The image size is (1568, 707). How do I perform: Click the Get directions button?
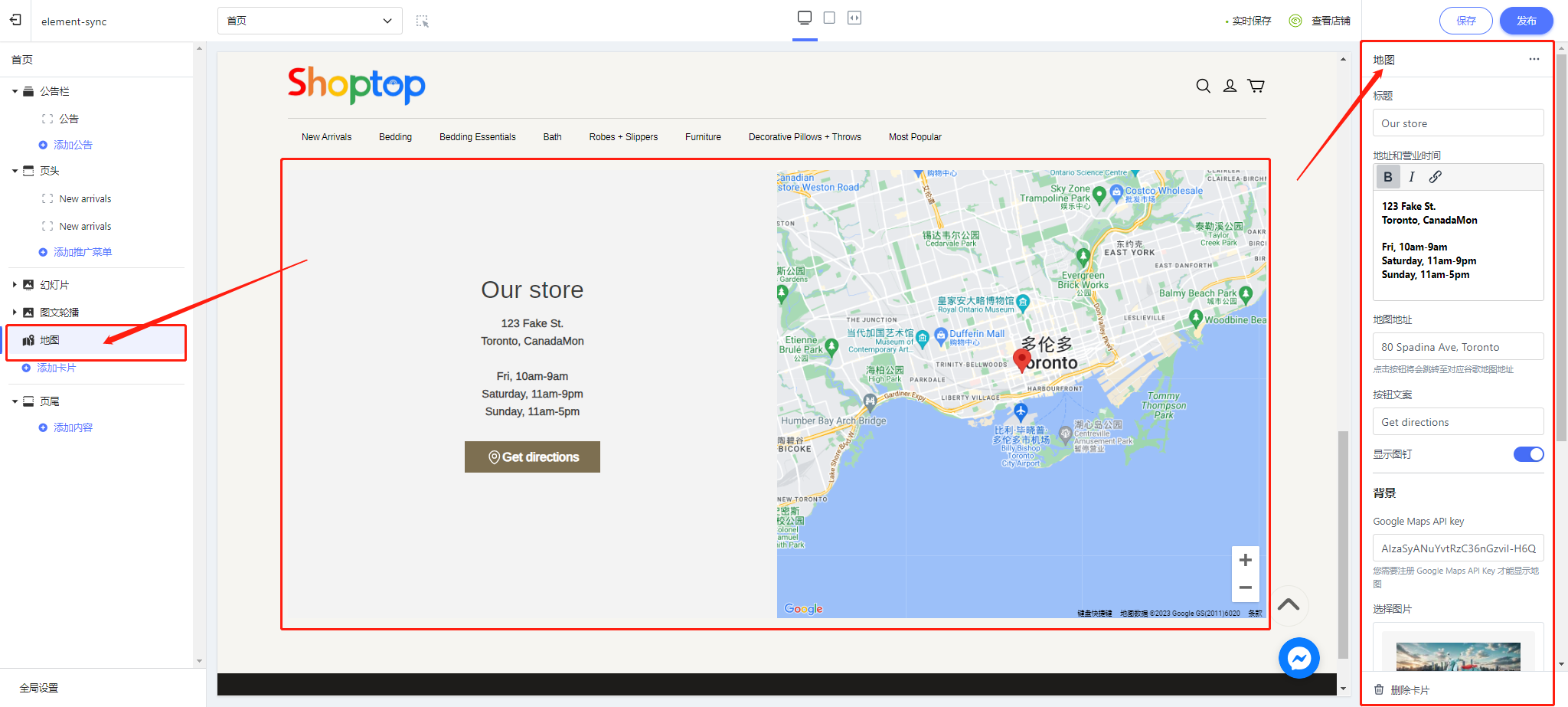532,457
